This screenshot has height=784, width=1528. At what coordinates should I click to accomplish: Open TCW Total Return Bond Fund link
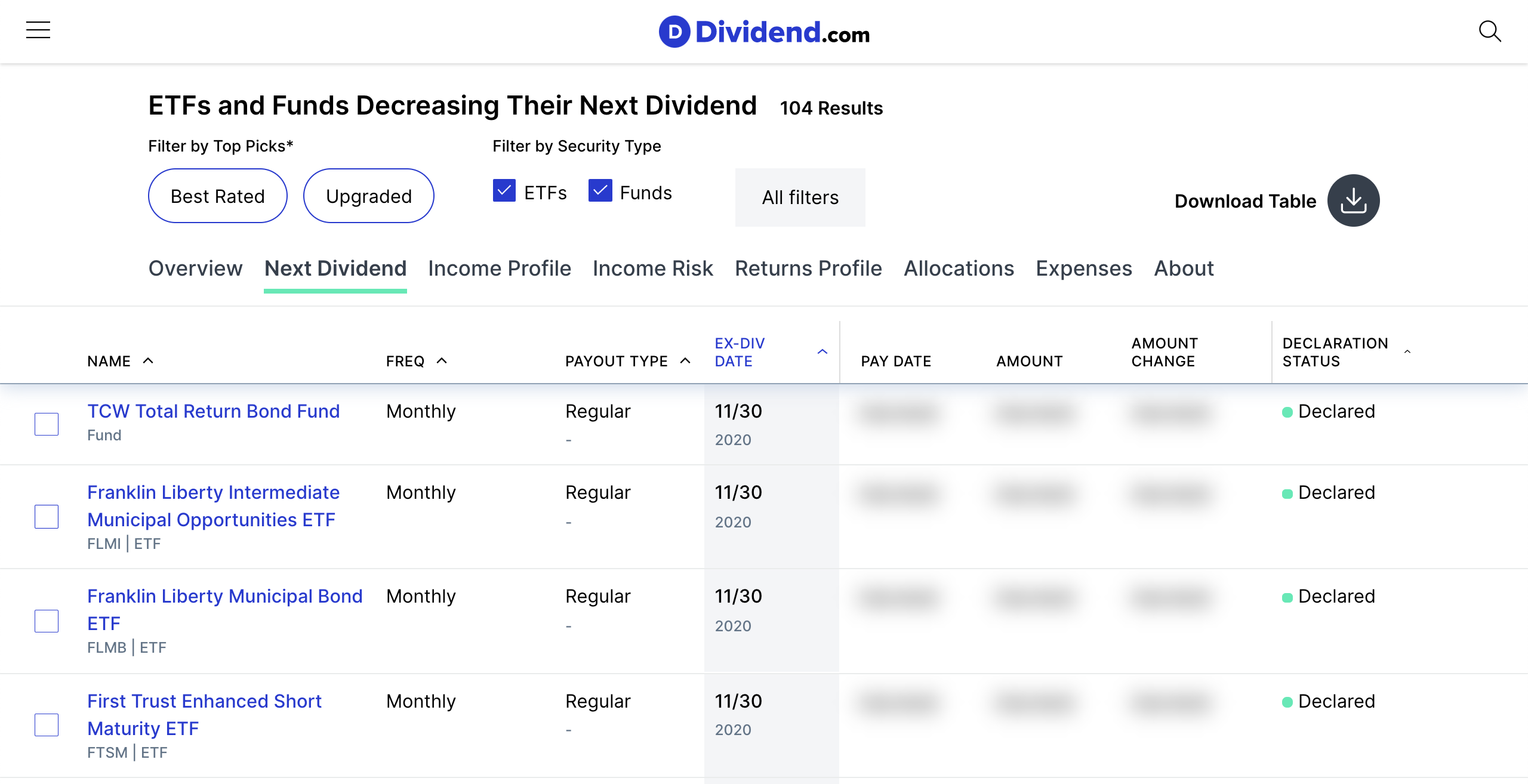click(213, 411)
